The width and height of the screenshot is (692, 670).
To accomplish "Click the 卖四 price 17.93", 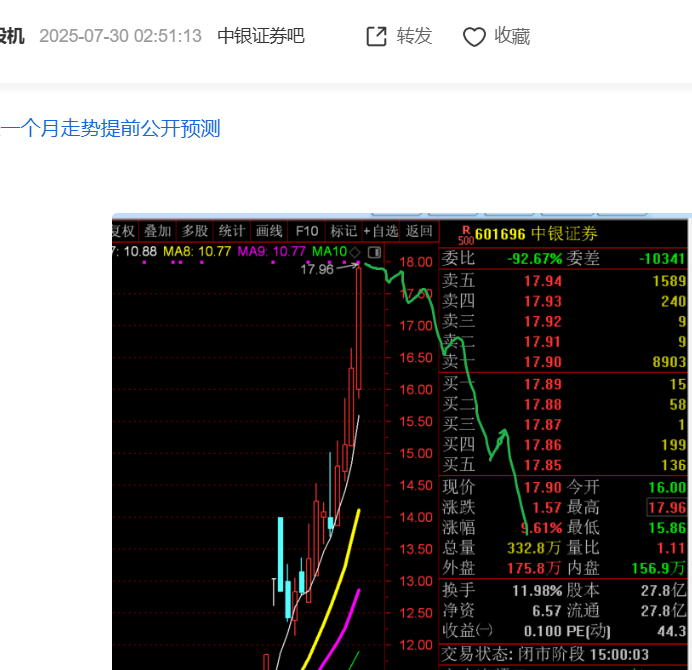I will click(543, 301).
